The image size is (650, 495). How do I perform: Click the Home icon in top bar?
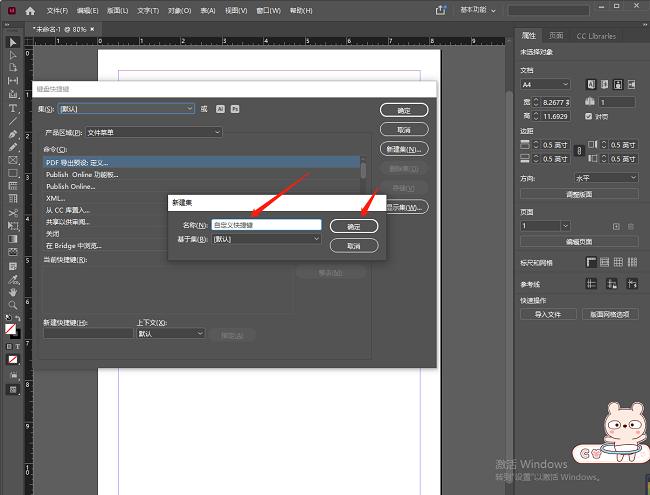pos(30,10)
